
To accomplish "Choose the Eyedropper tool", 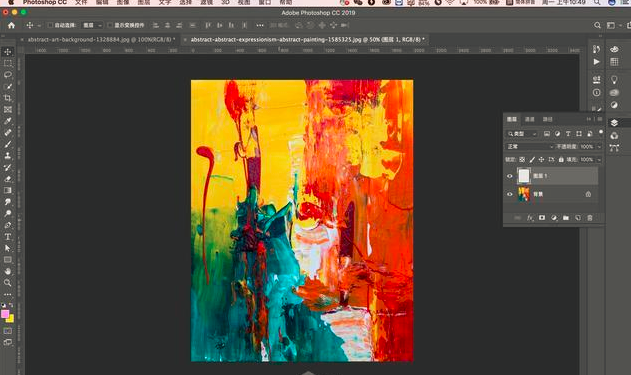I will click(x=8, y=121).
